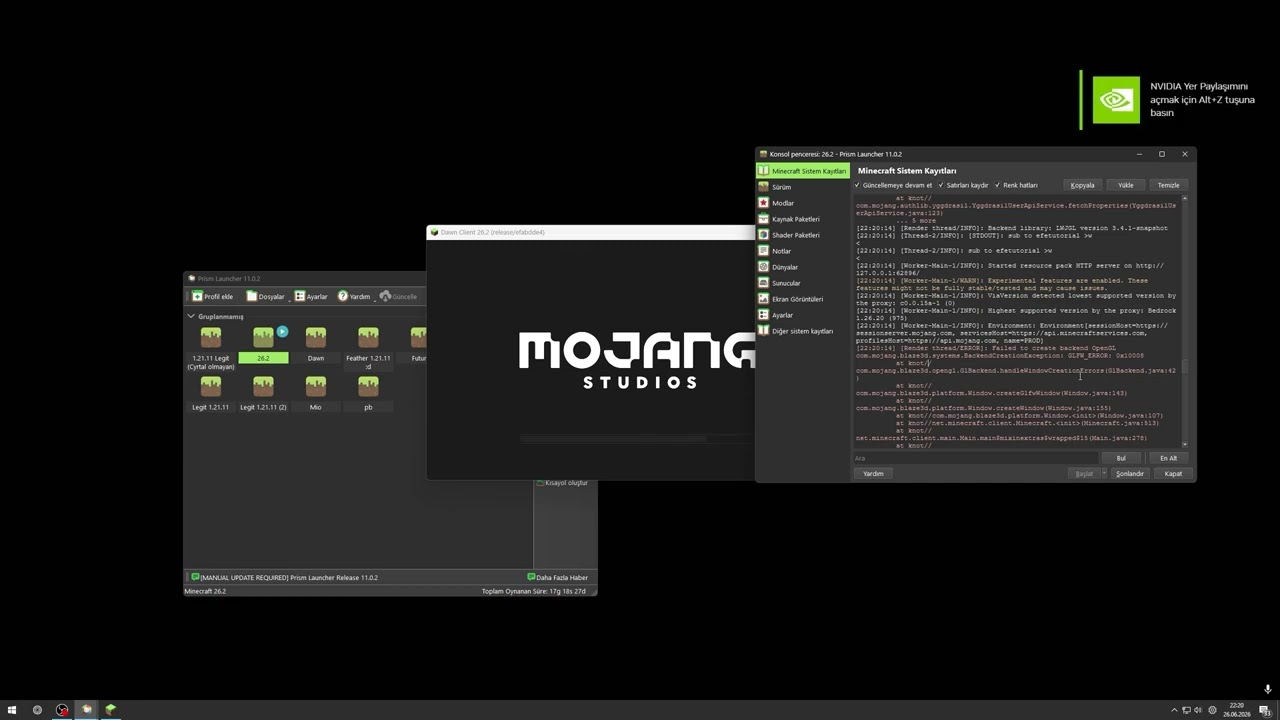The height and width of the screenshot is (720, 1280).
Task: Open the Modlar page in console sidebar
Action: click(802, 203)
